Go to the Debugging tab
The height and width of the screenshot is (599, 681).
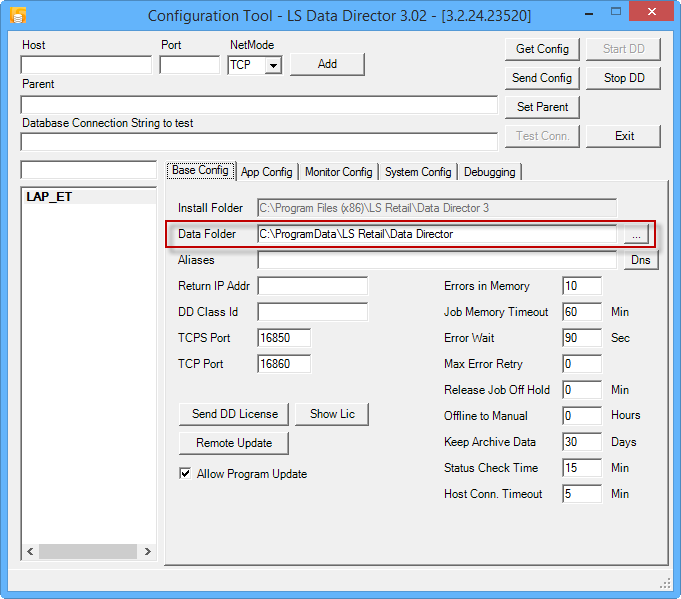pyautogui.click(x=489, y=172)
